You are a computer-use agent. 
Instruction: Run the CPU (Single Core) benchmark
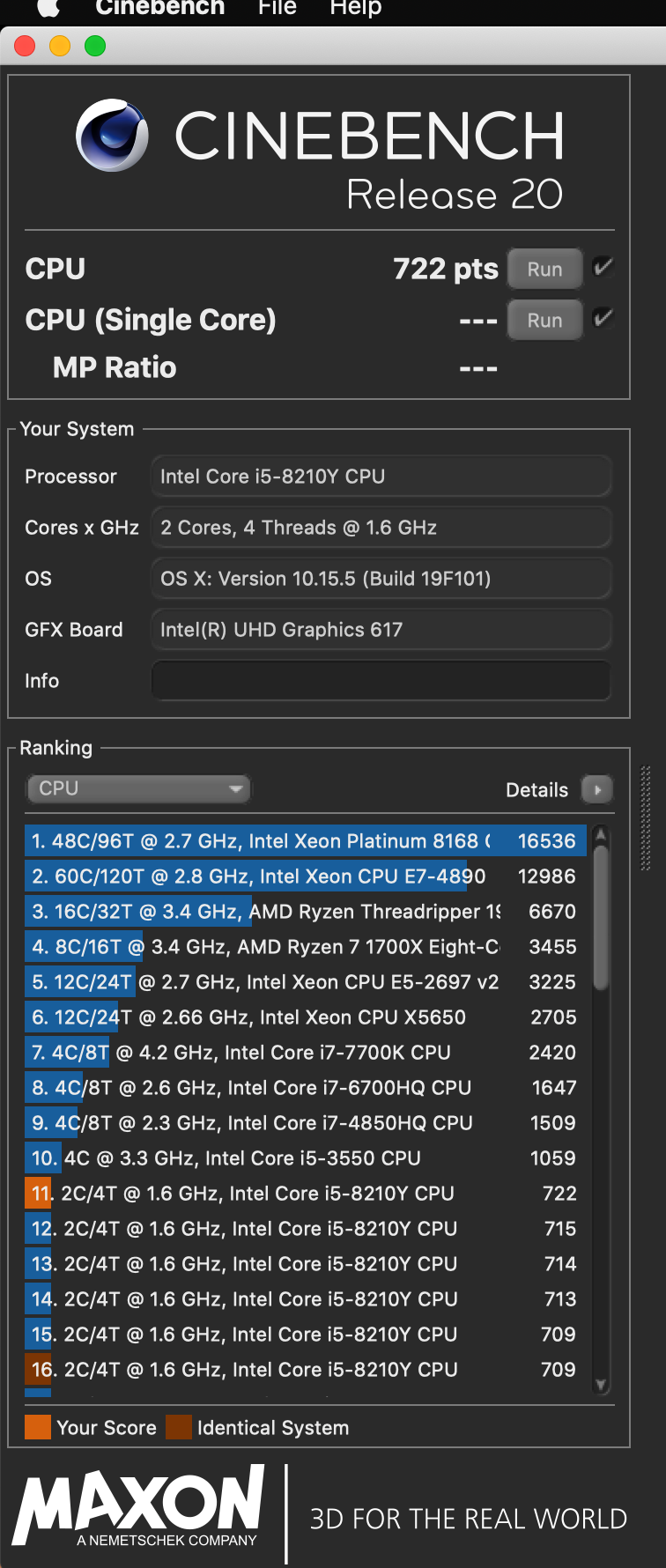544,321
